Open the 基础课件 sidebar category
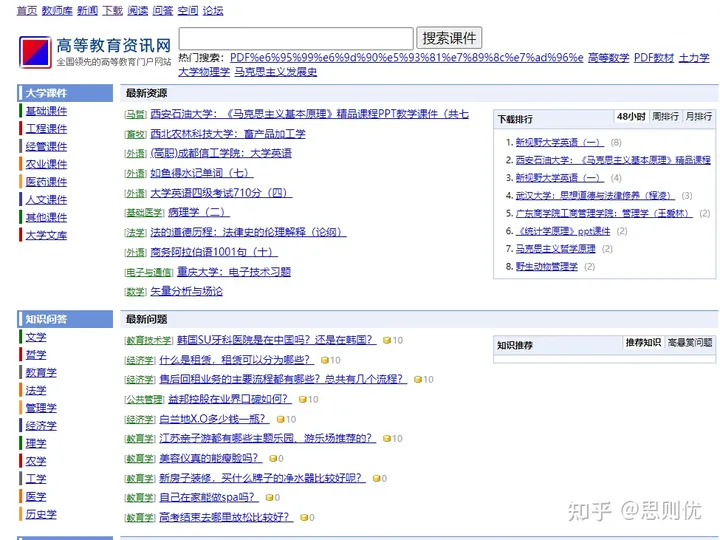This screenshot has width=720, height=540. tap(46, 111)
